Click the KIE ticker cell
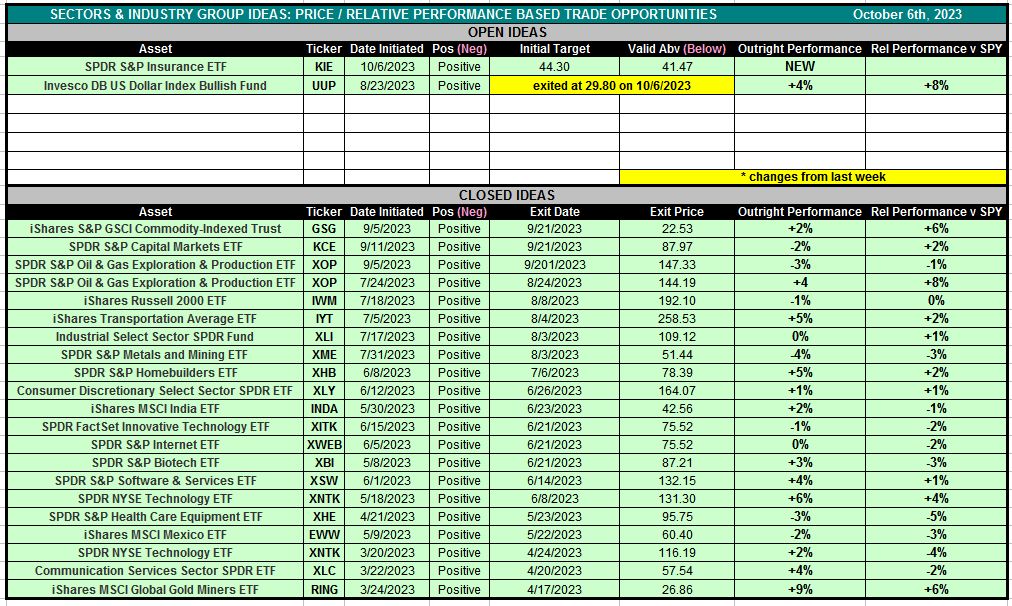Image resolution: width=1012 pixels, height=606 pixels. point(323,67)
